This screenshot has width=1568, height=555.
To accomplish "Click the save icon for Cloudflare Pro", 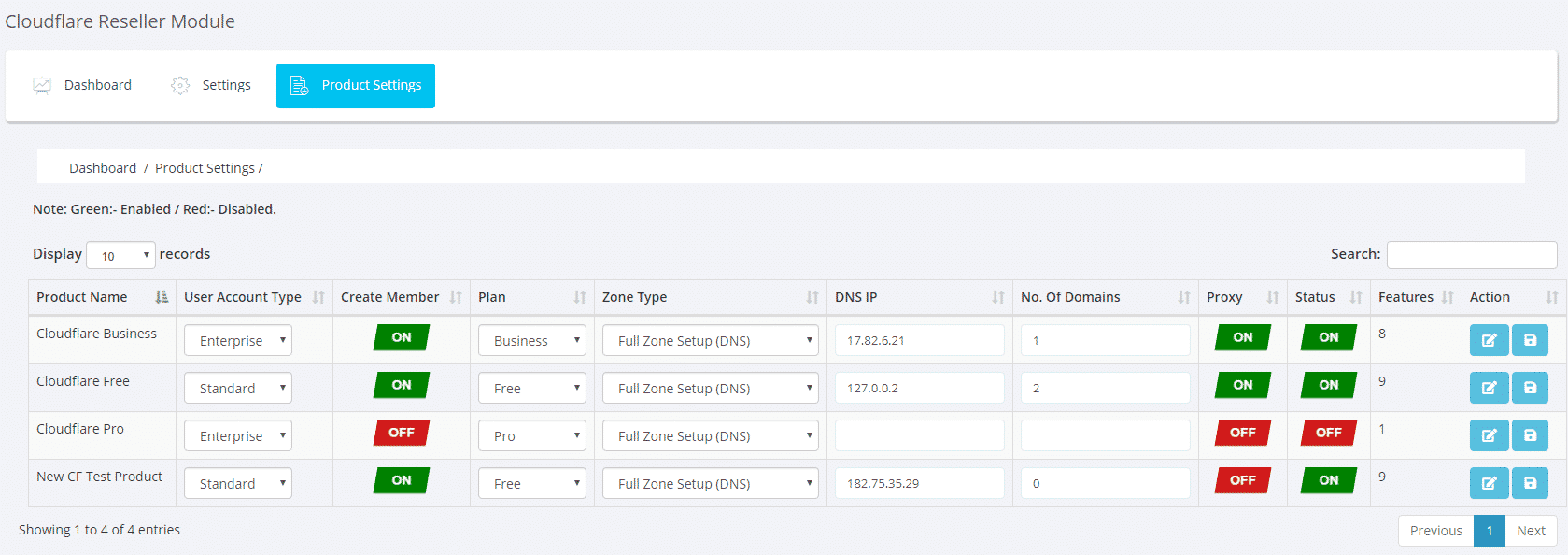I will tap(1530, 435).
